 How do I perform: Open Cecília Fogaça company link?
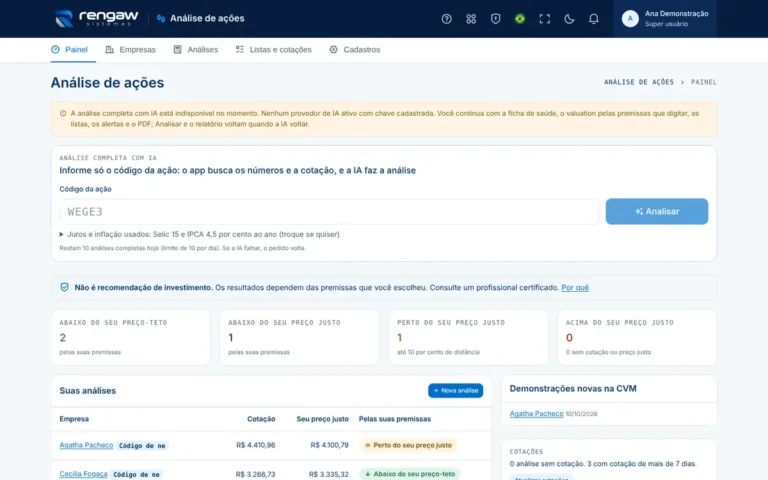tap(83, 474)
